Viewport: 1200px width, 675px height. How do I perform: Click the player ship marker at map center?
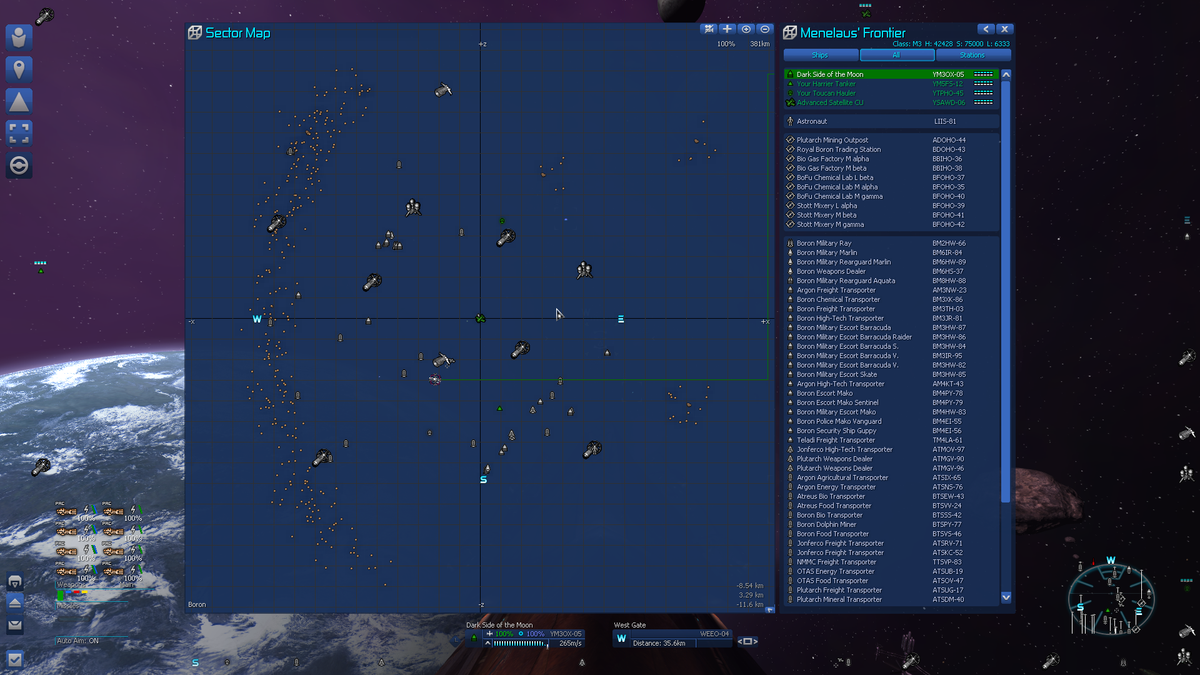point(481,319)
